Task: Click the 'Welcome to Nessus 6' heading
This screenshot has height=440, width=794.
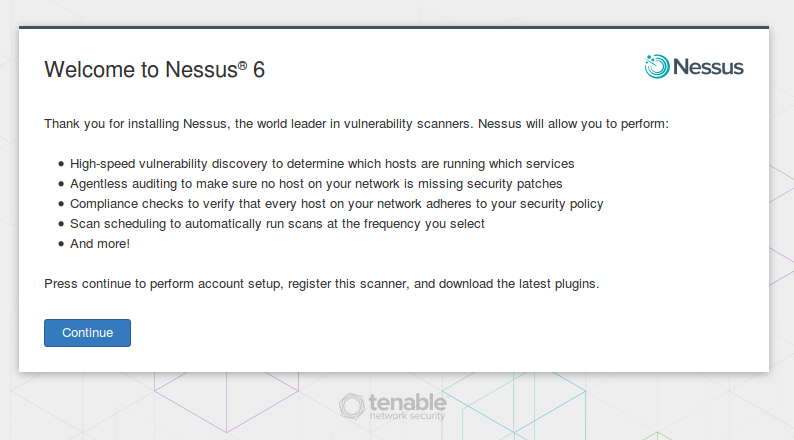Action: 154,69
